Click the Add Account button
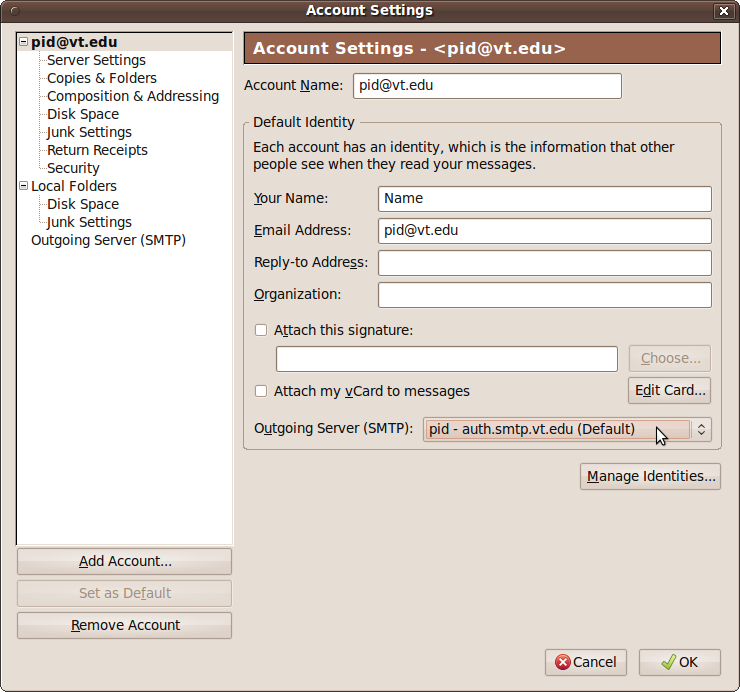Viewport: 740px width, 692px height. point(124,561)
